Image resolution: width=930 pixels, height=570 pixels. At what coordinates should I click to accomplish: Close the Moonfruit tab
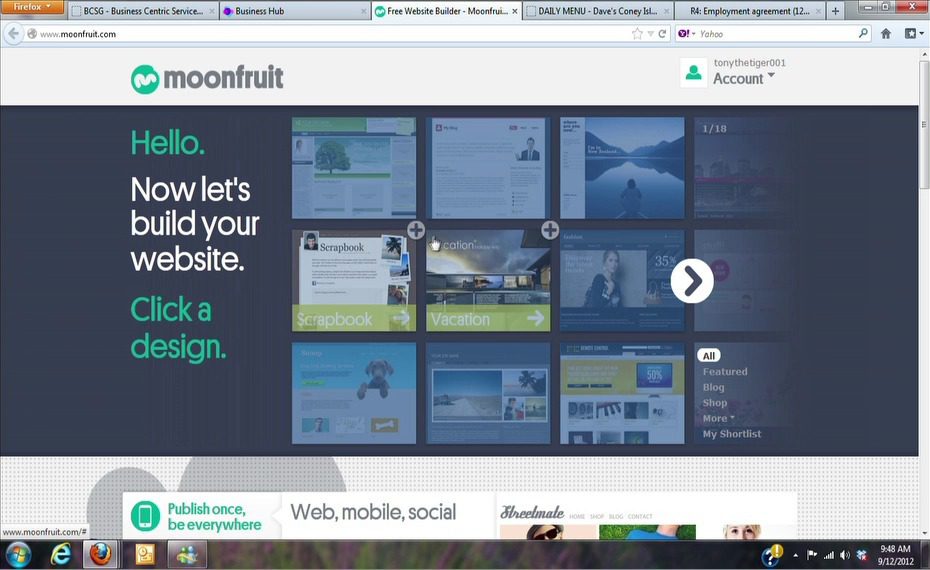[x=514, y=11]
